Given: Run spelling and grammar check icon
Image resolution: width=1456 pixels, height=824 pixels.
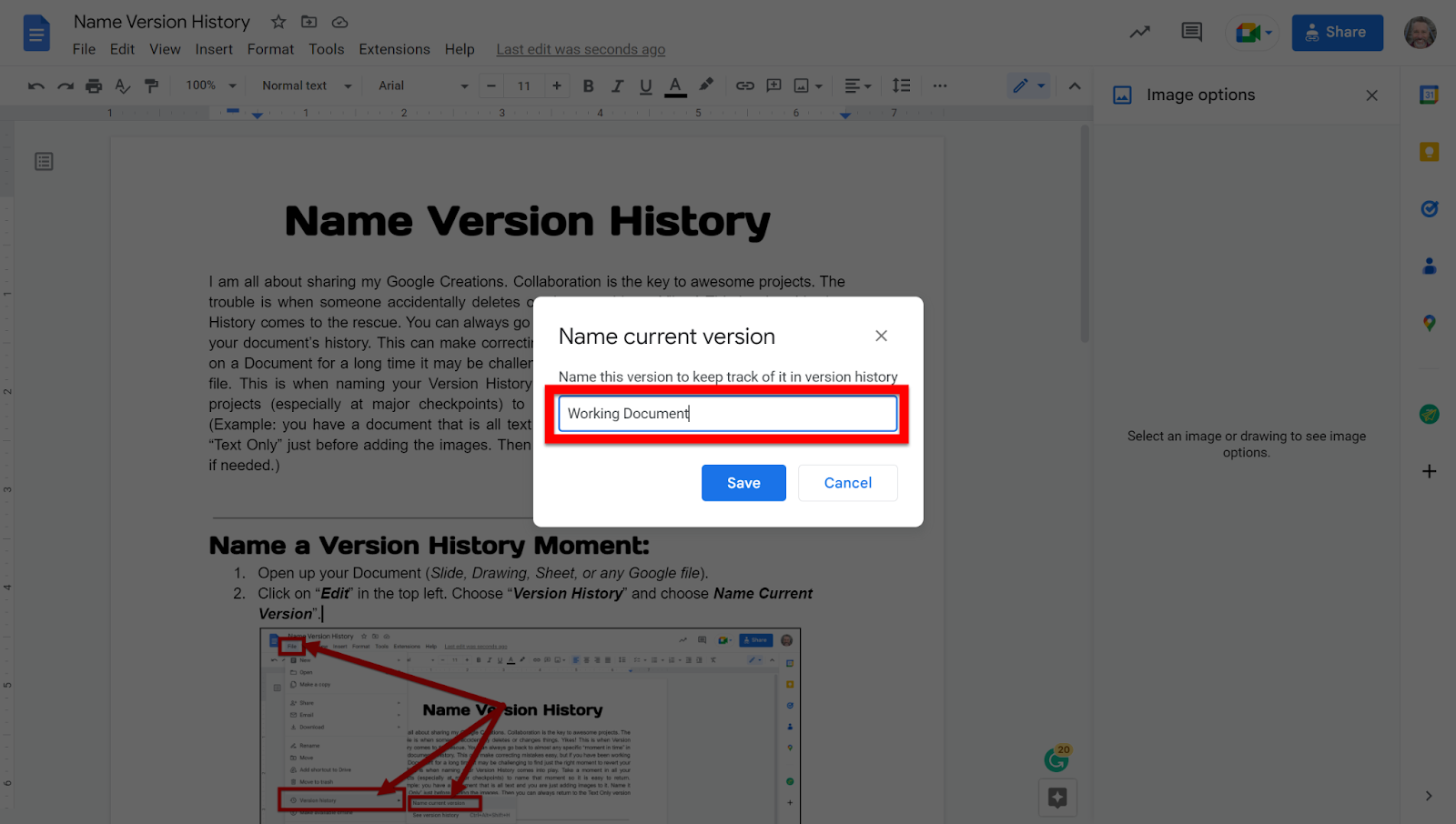Looking at the screenshot, I should 123,85.
